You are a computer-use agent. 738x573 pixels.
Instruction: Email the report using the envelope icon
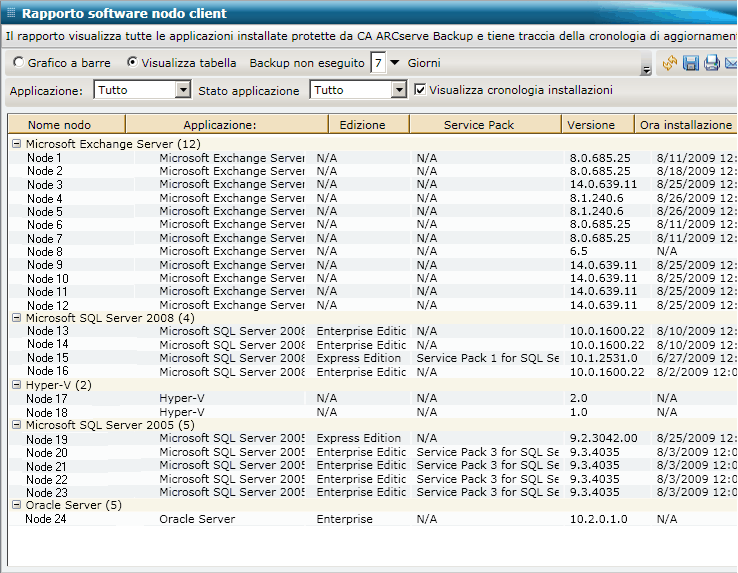(x=731, y=63)
